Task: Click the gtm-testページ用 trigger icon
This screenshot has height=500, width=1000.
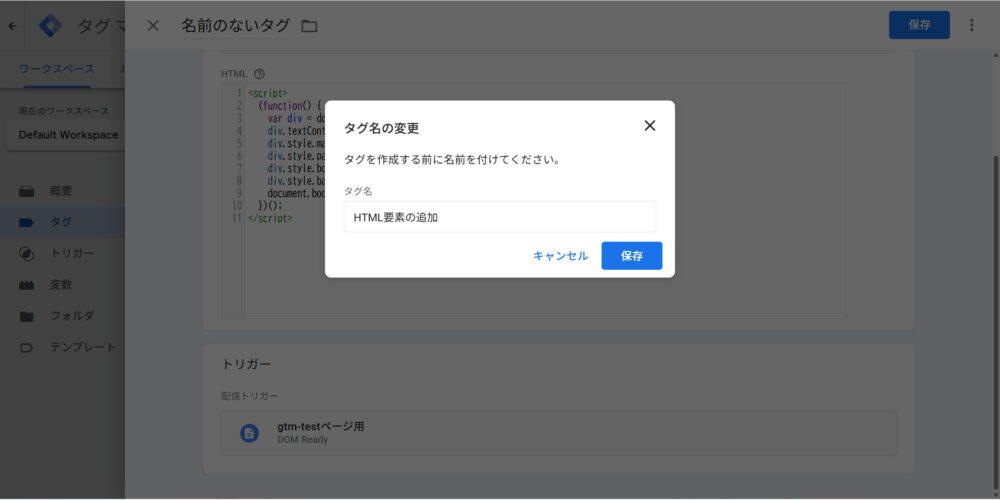Action: click(249, 433)
